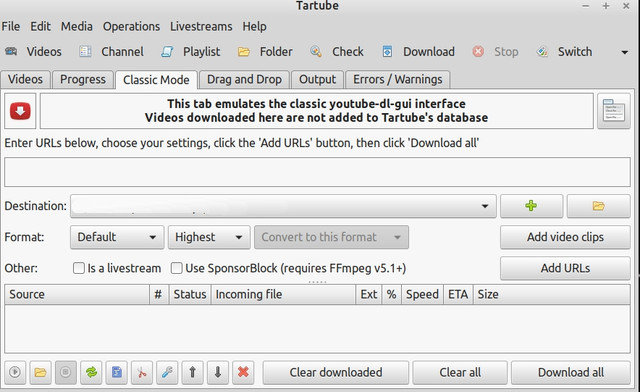Switch to the Output tab
This screenshot has width=640, height=392.
coord(317,79)
